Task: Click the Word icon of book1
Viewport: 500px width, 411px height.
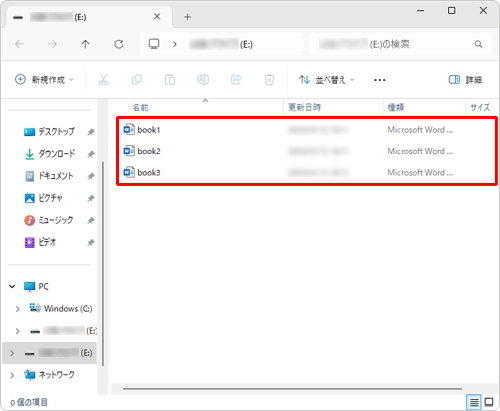Action: coord(129,129)
